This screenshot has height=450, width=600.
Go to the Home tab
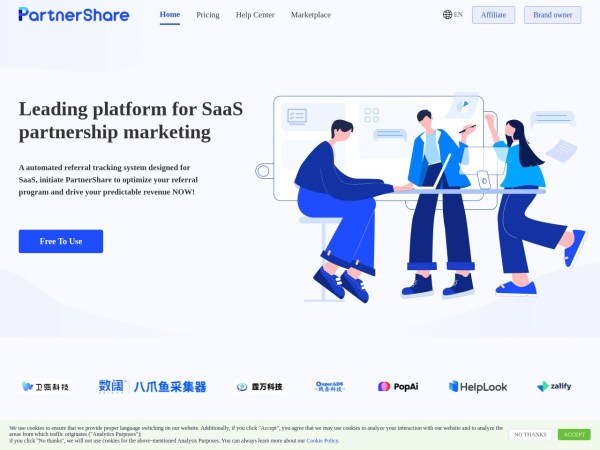[x=170, y=15]
